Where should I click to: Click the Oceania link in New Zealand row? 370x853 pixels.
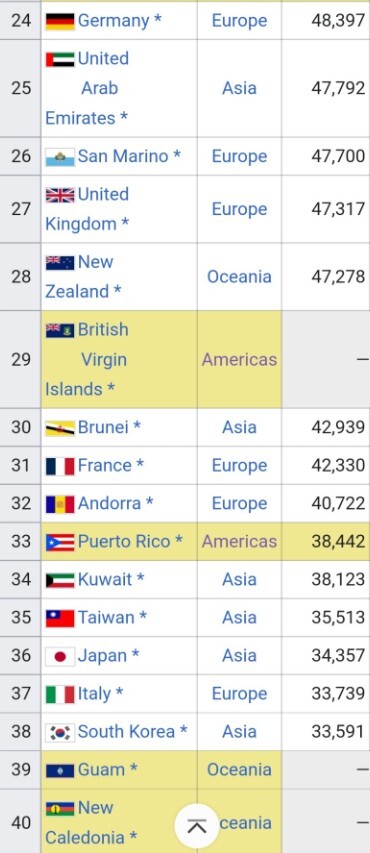click(x=239, y=277)
